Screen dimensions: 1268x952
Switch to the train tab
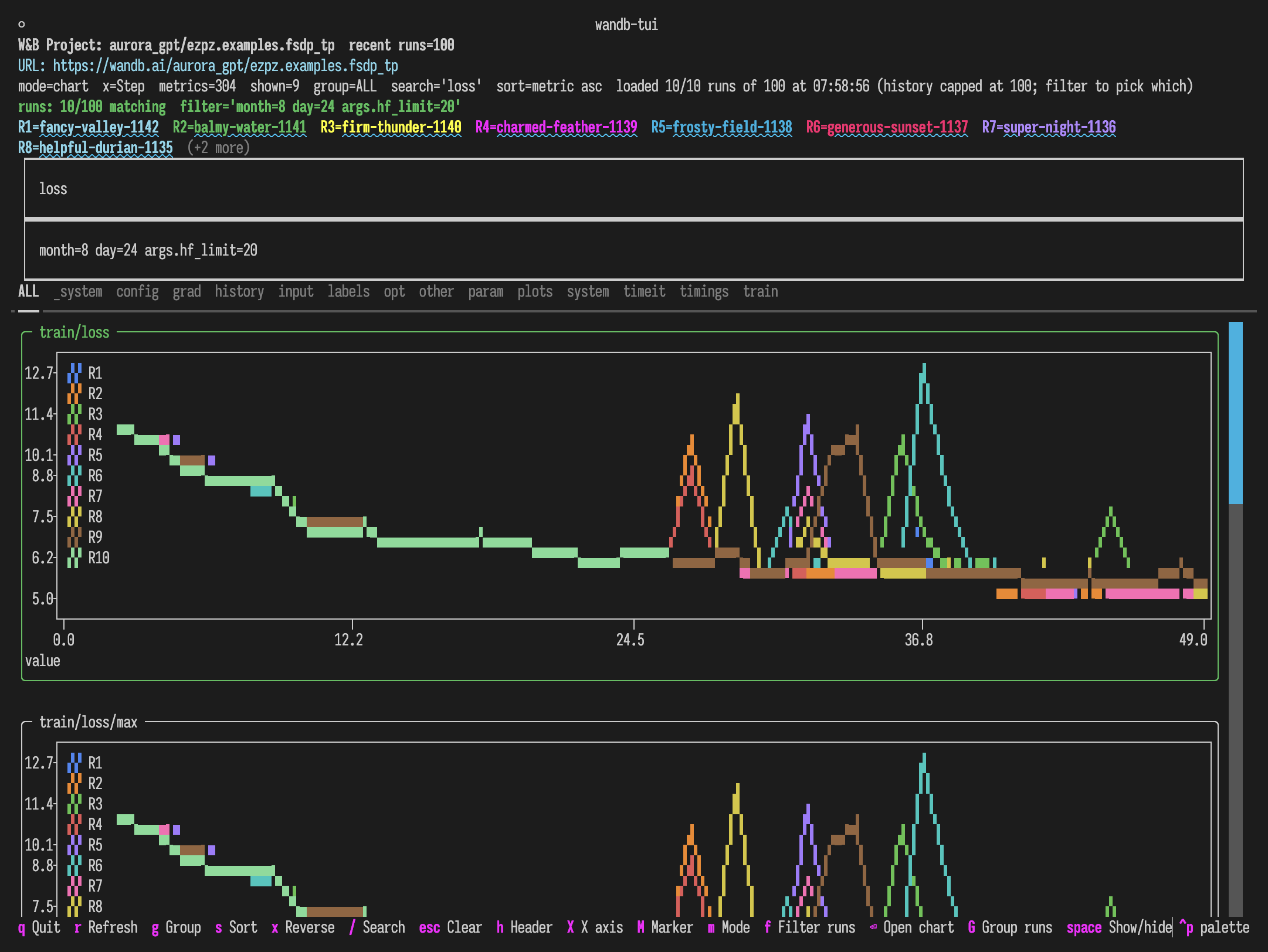click(760, 291)
